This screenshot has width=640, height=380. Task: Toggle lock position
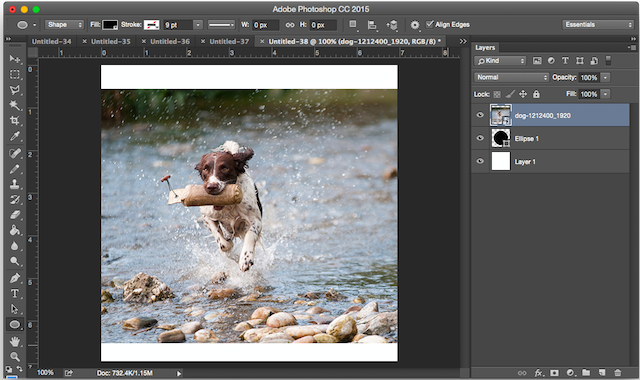coord(523,94)
